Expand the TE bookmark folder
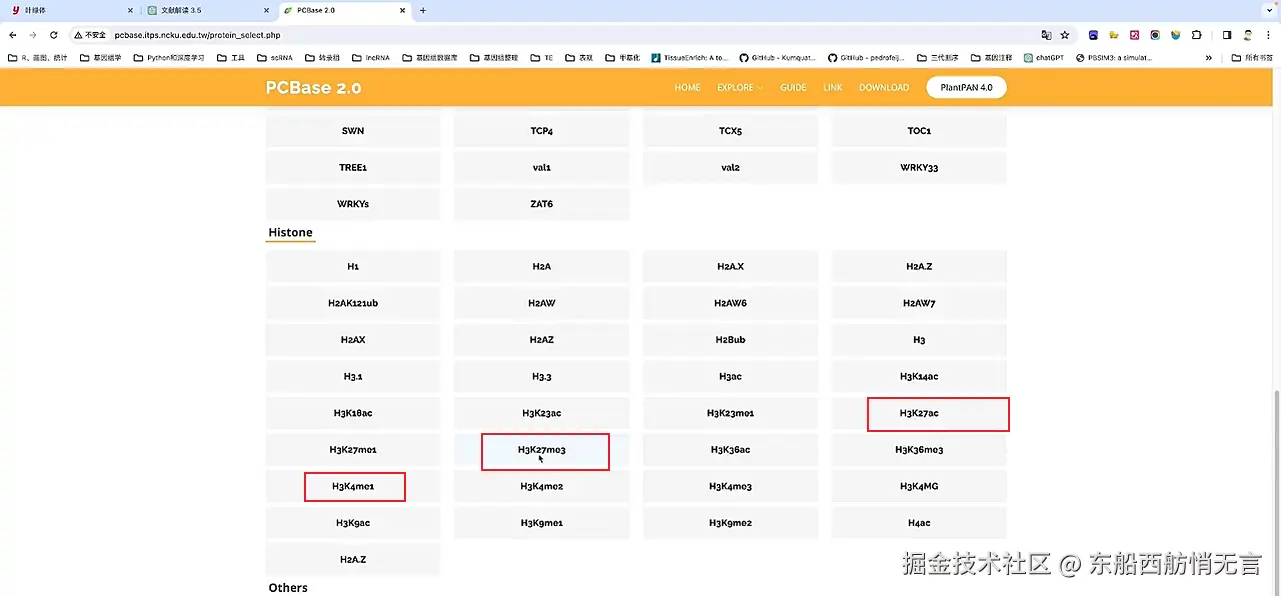 click(542, 58)
